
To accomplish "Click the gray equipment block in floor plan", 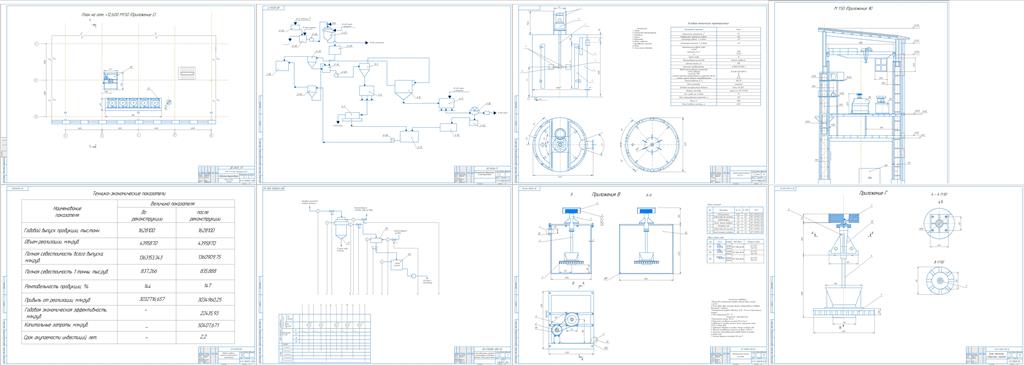I will (x=187, y=73).
